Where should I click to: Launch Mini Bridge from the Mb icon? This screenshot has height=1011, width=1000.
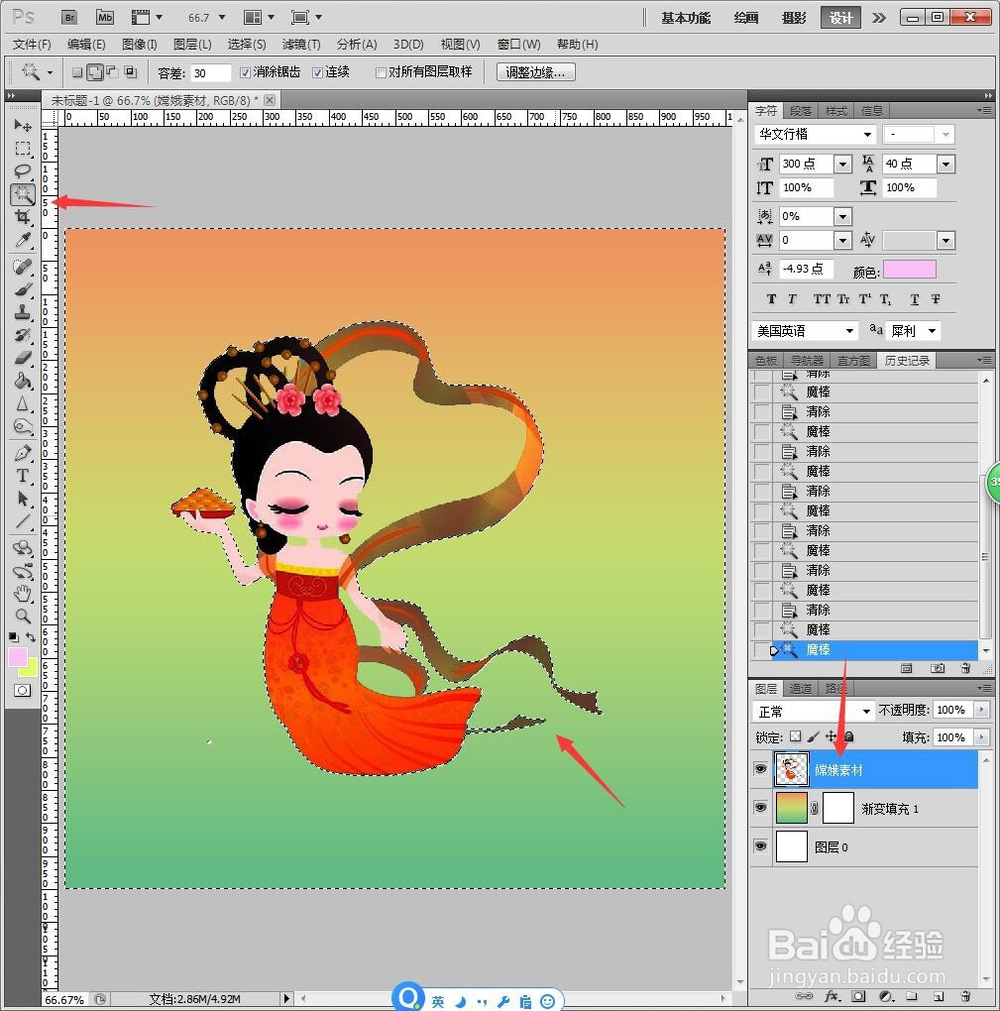[x=104, y=17]
